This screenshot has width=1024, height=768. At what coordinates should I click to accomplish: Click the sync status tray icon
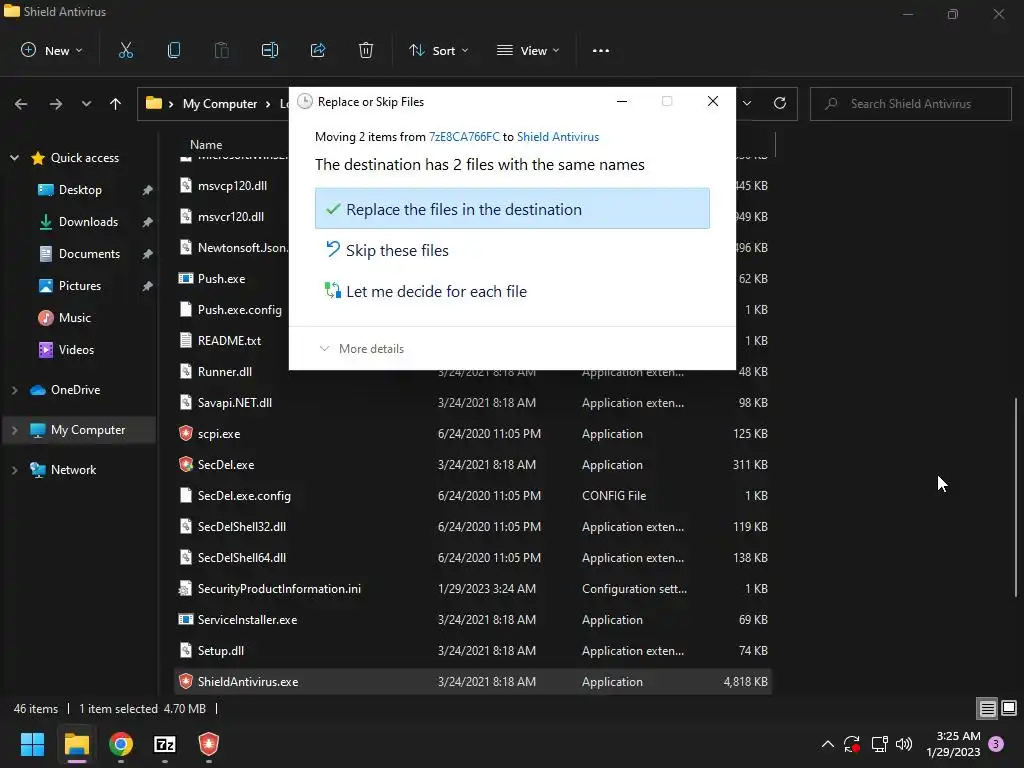pos(852,744)
